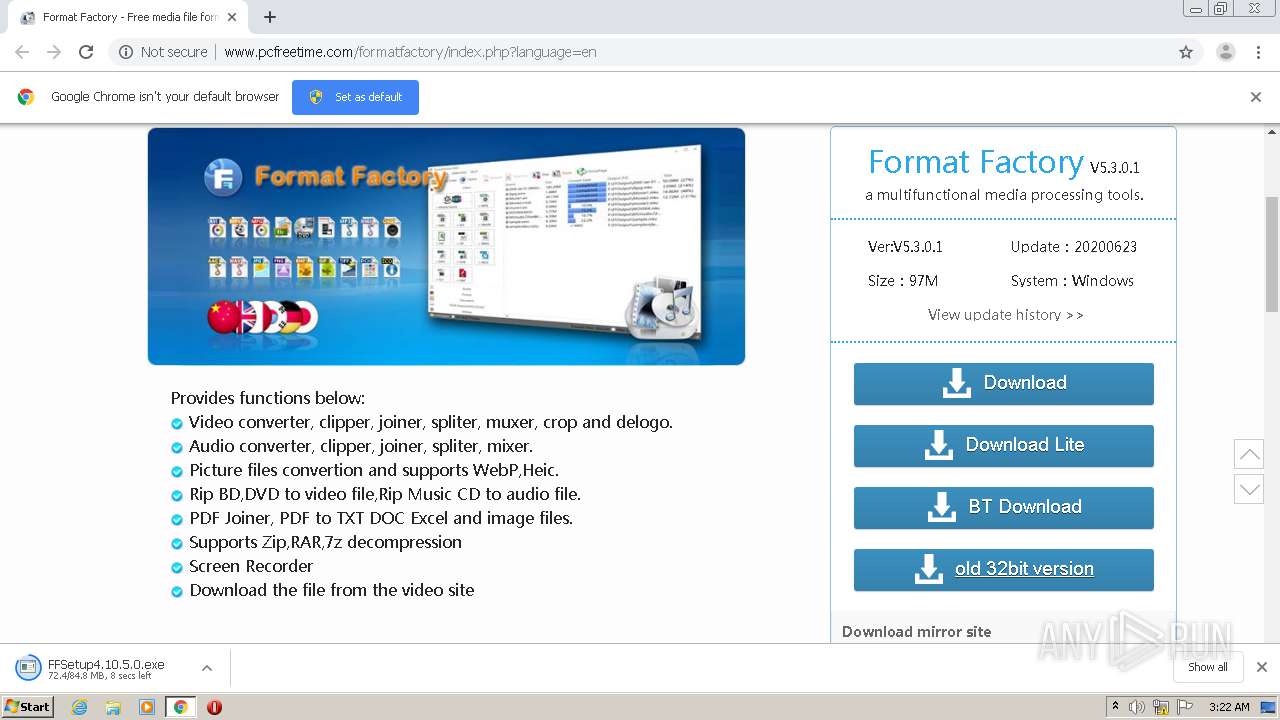Click the Download Lite button

click(1004, 445)
